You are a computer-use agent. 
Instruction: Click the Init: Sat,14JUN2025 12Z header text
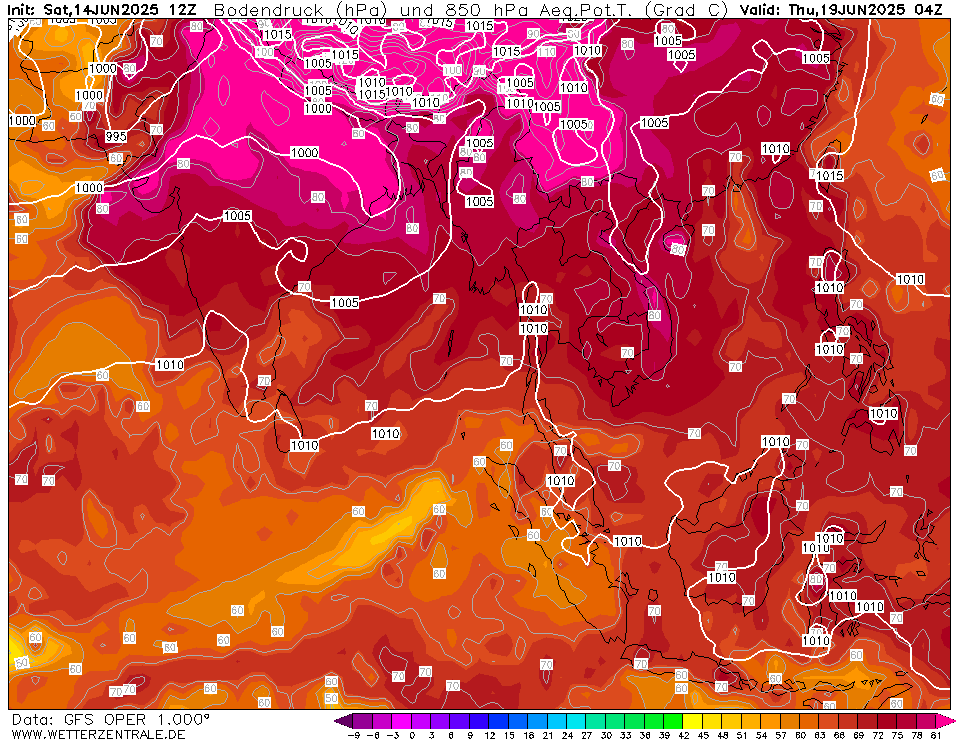tap(103, 9)
